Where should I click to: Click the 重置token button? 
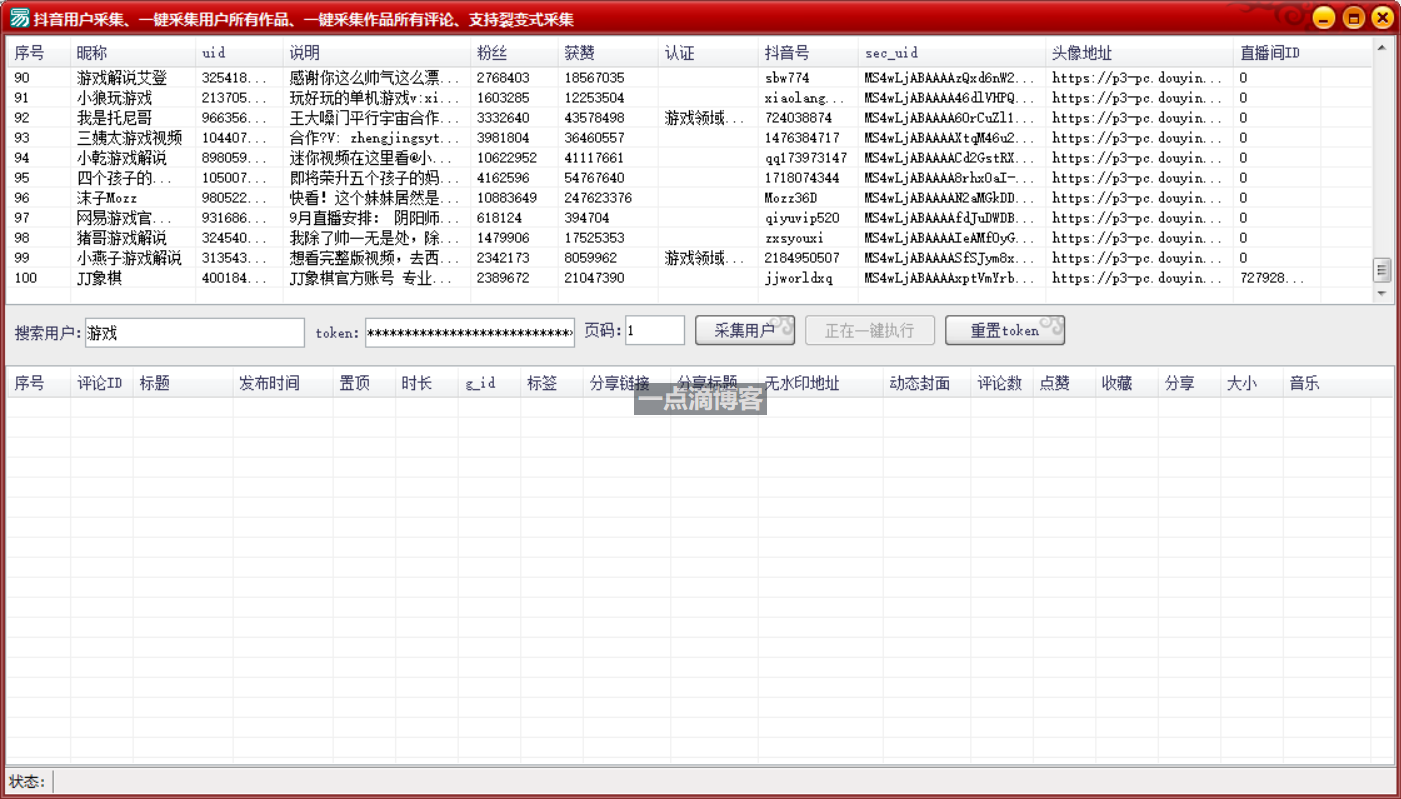coord(1005,331)
